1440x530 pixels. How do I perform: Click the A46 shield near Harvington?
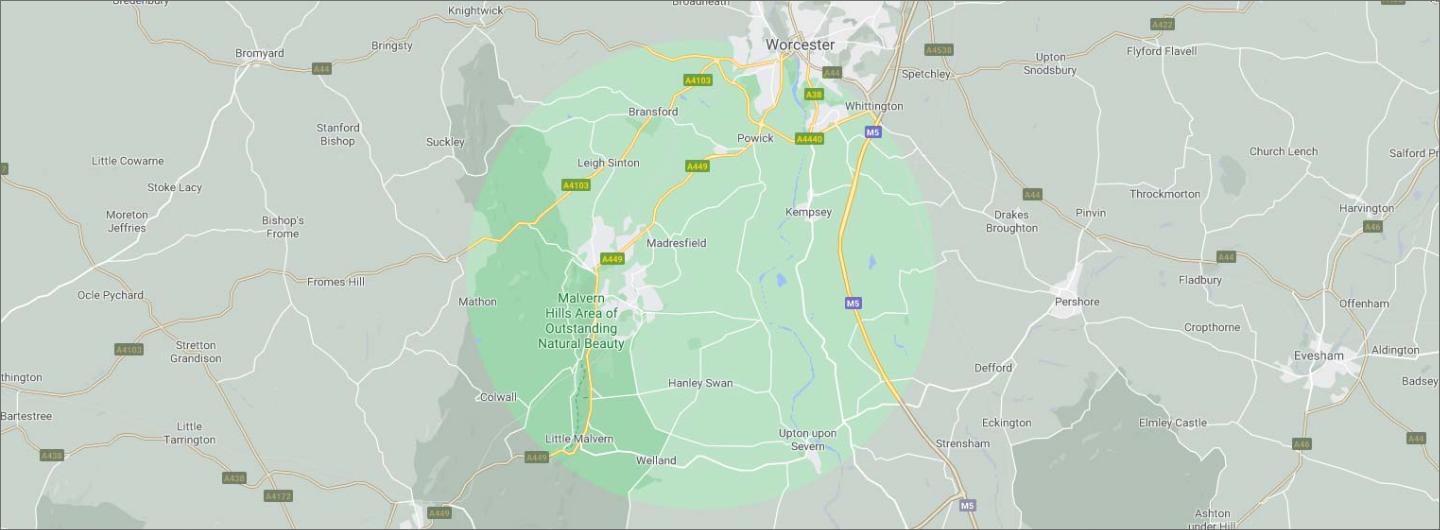click(1372, 227)
